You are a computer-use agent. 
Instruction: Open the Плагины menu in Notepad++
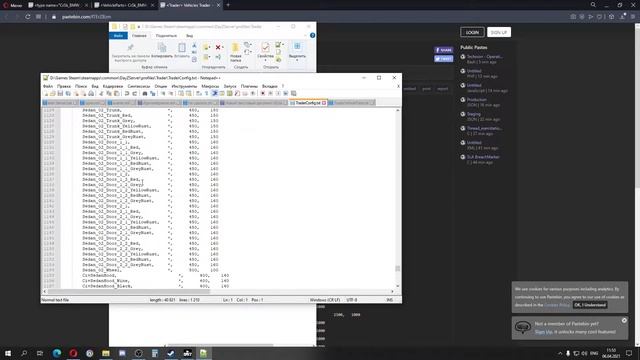pos(249,86)
